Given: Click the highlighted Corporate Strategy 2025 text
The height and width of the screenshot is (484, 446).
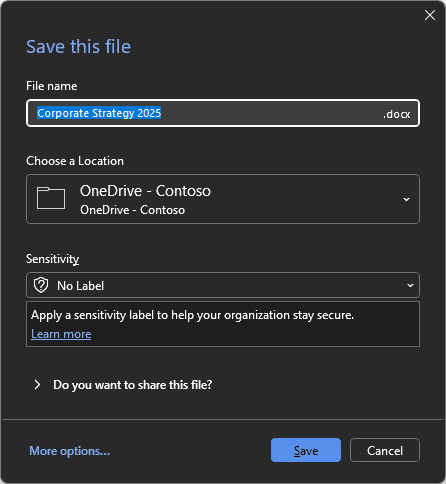Looking at the screenshot, I should coord(99,113).
